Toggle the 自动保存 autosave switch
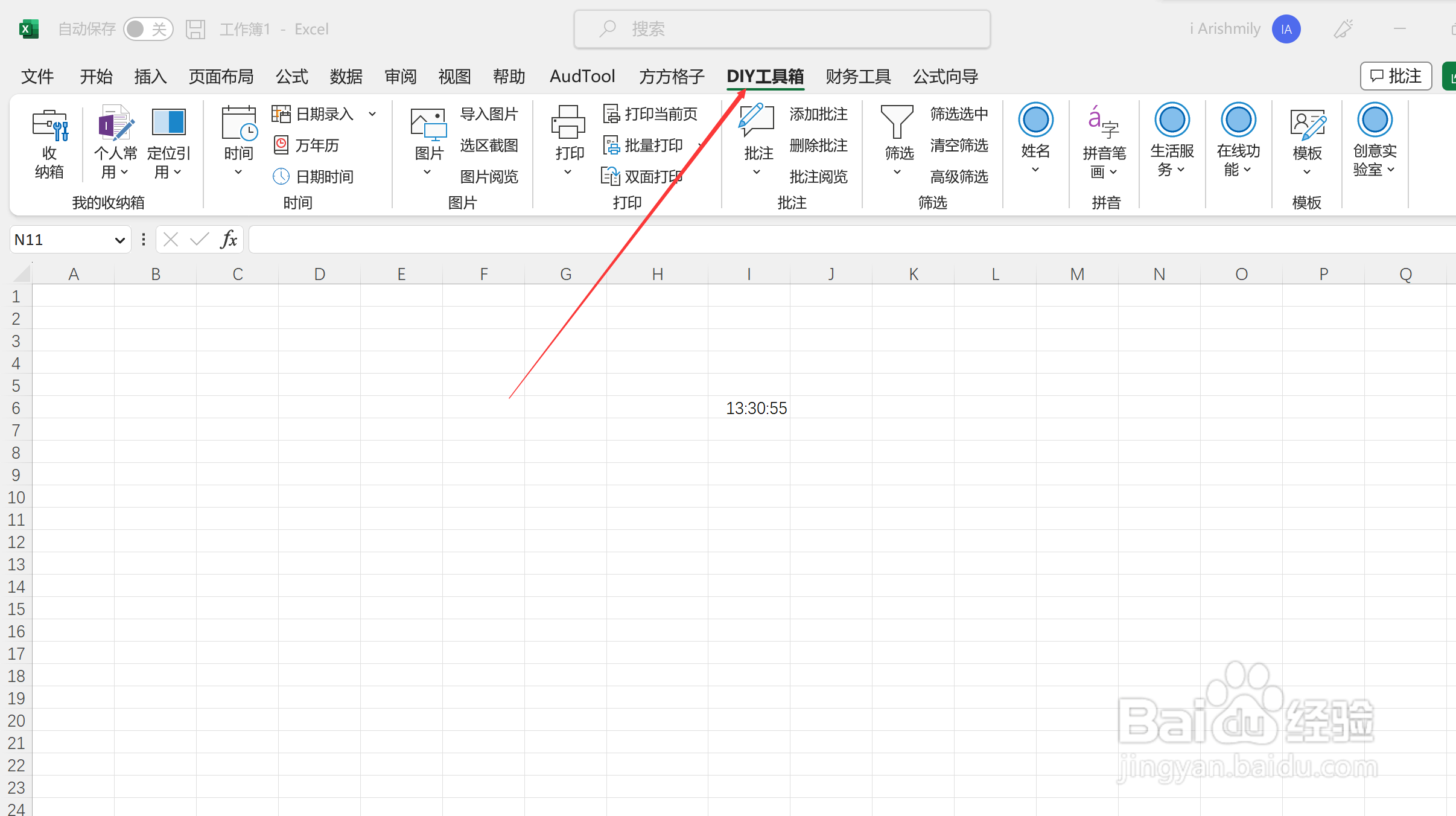The height and width of the screenshot is (816, 1456). [x=148, y=29]
